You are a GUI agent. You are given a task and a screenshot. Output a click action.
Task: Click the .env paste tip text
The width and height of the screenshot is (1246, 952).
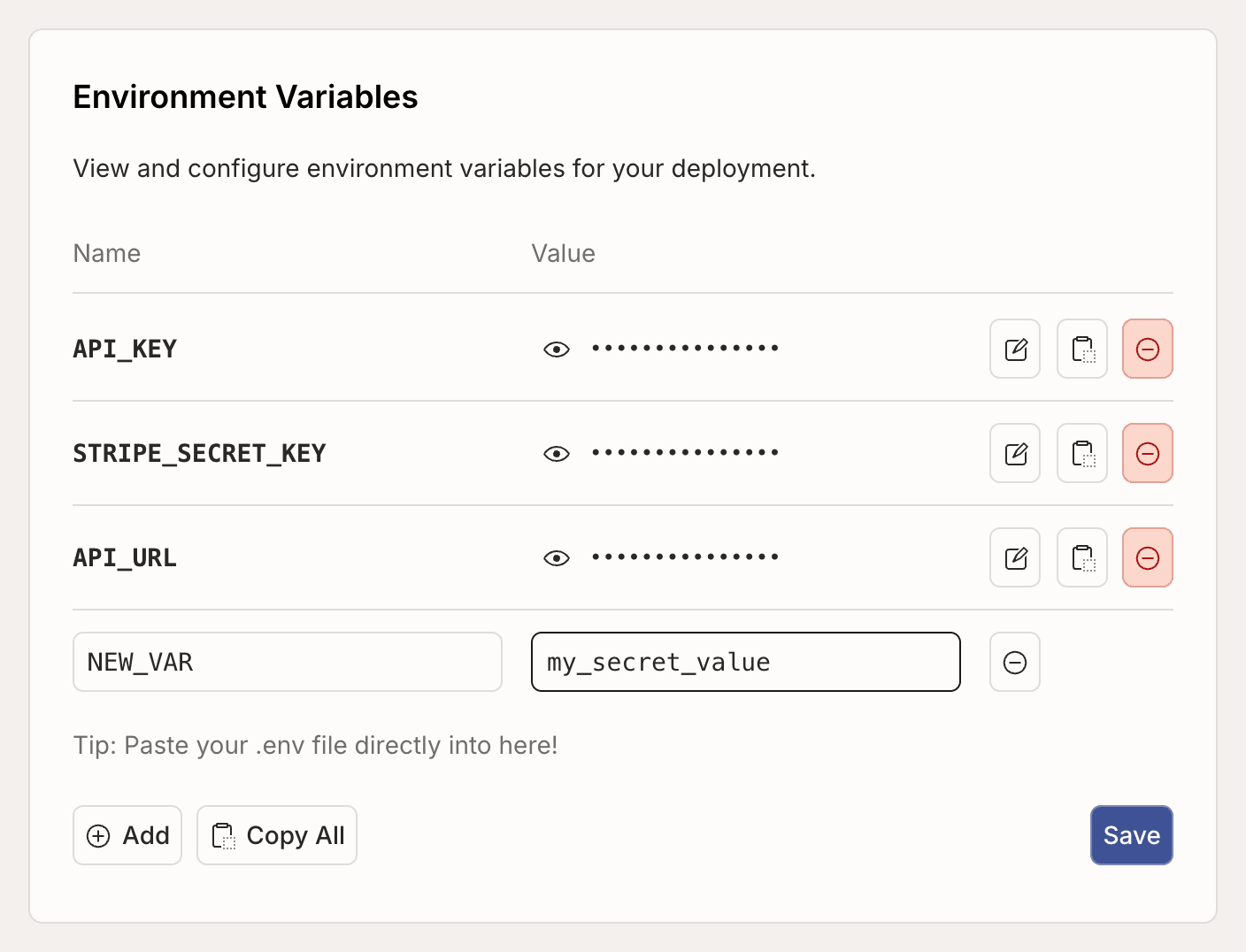[x=316, y=746]
